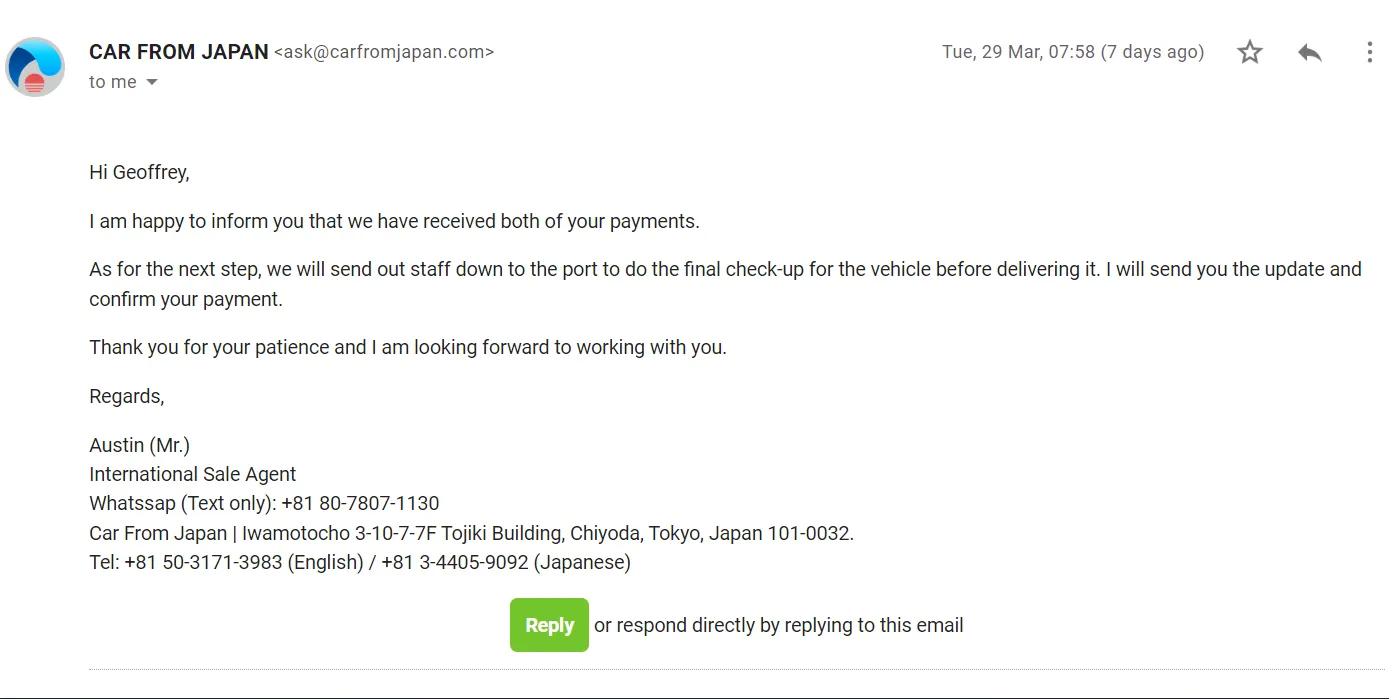Image resolution: width=1389 pixels, height=699 pixels.
Task: Click sender name CAR FROM JAPAN
Action: (x=179, y=52)
